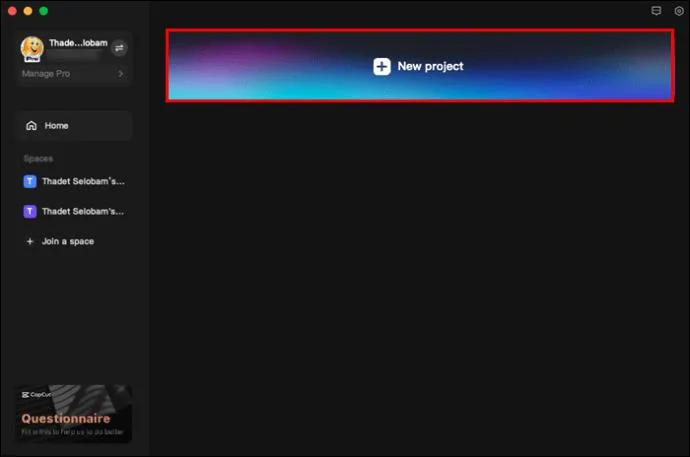Click the plus icon beside Join a space
Viewport: 690px width, 457px height.
pyautogui.click(x=30, y=241)
